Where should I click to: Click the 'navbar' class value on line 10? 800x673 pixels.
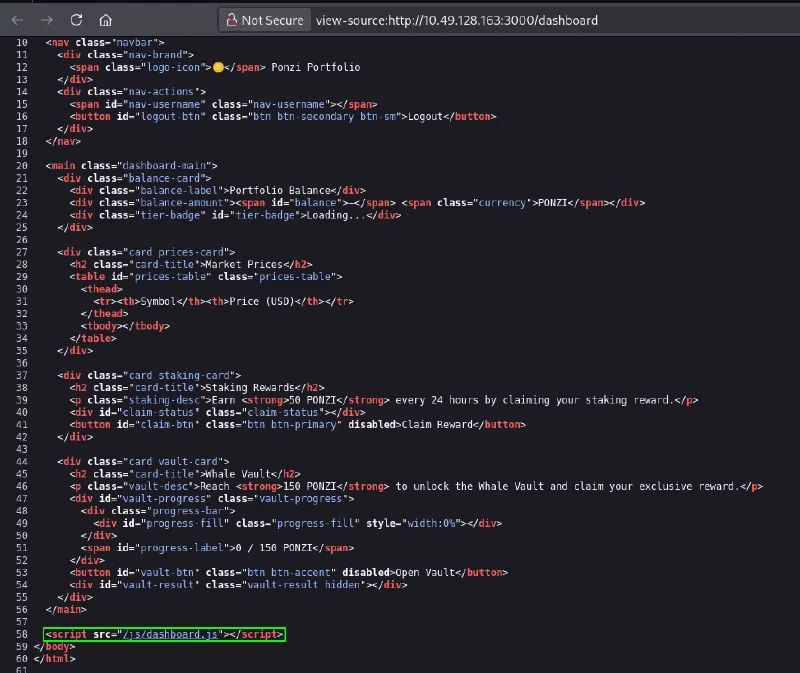[135, 42]
